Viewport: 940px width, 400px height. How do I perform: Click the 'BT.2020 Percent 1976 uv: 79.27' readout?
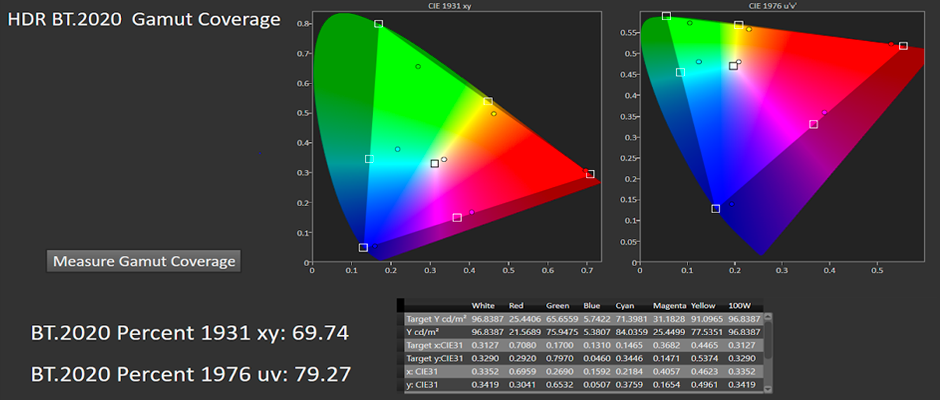tap(190, 374)
